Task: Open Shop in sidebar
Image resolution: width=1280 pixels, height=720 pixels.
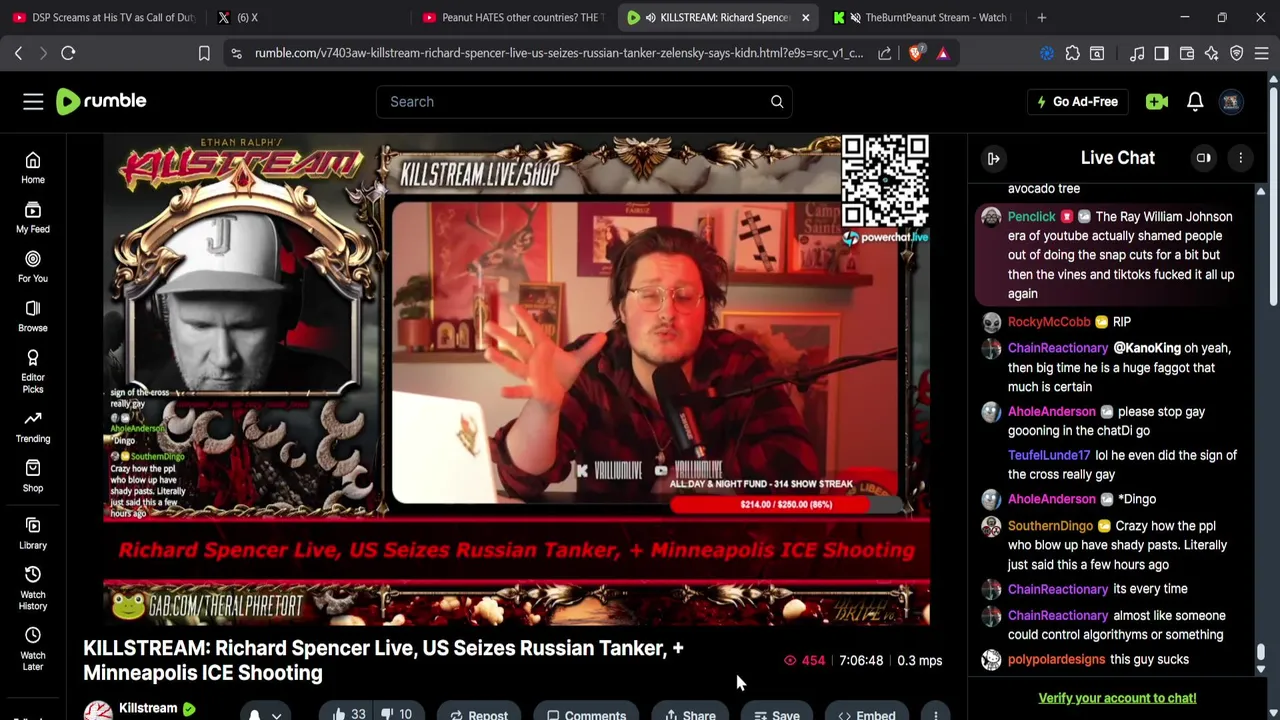Action: pyautogui.click(x=33, y=476)
